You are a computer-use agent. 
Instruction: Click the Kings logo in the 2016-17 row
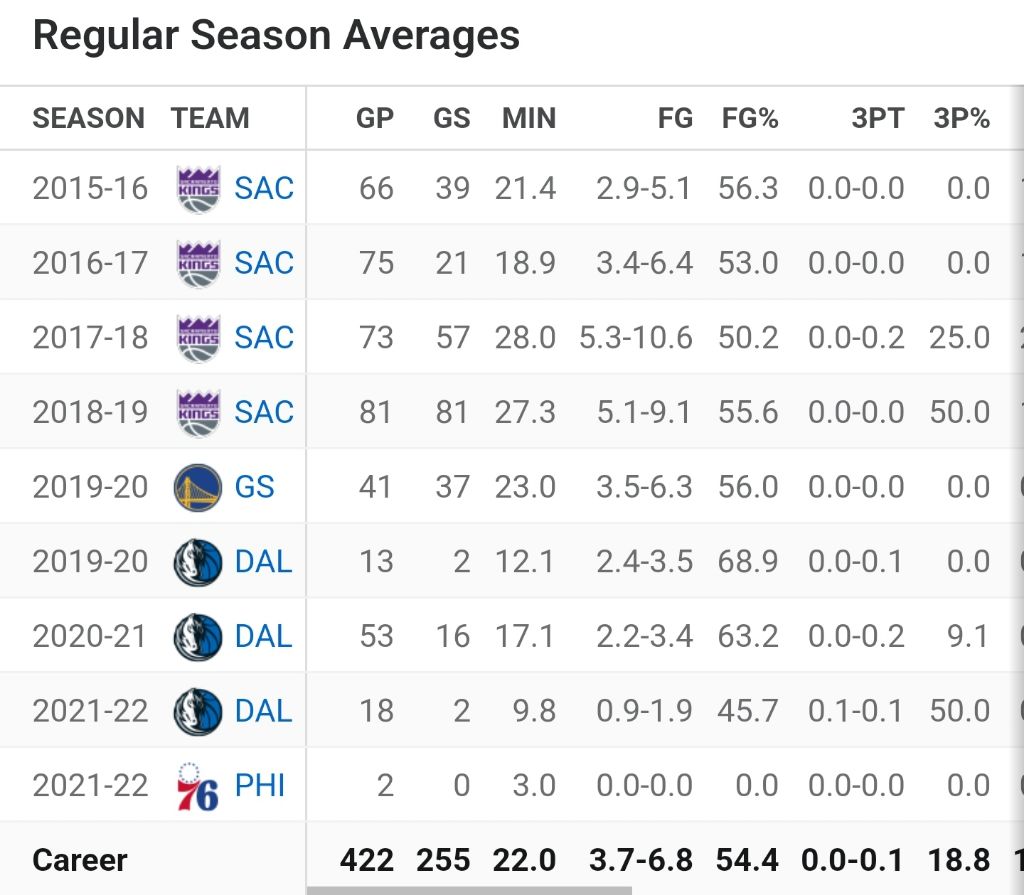(x=197, y=263)
